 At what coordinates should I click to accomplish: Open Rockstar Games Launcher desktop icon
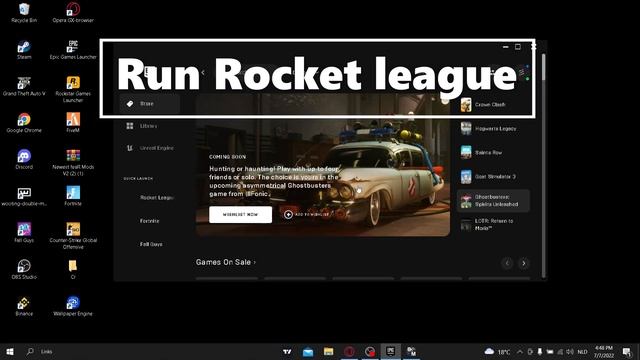click(x=73, y=89)
